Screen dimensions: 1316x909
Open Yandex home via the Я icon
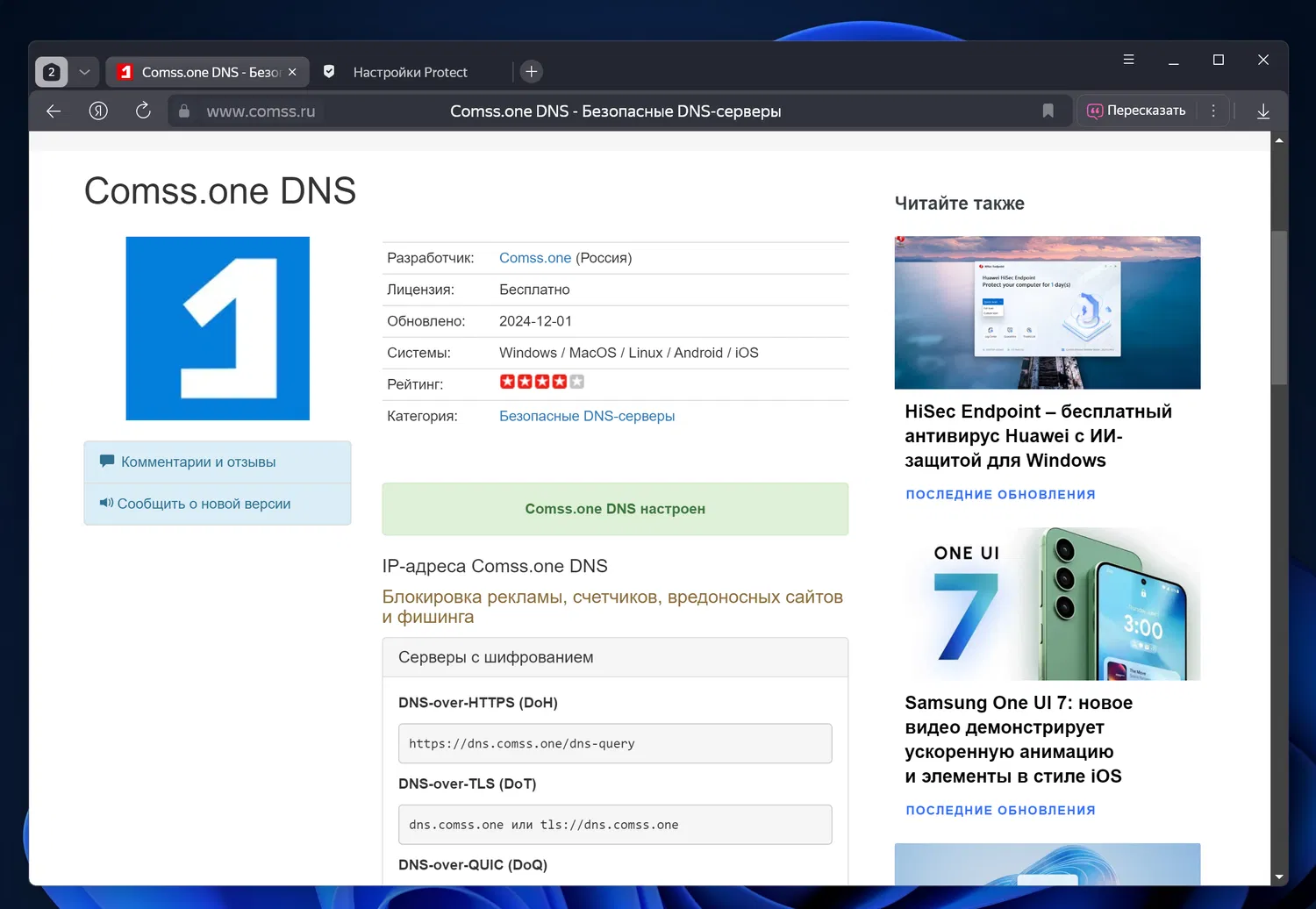coord(98,111)
